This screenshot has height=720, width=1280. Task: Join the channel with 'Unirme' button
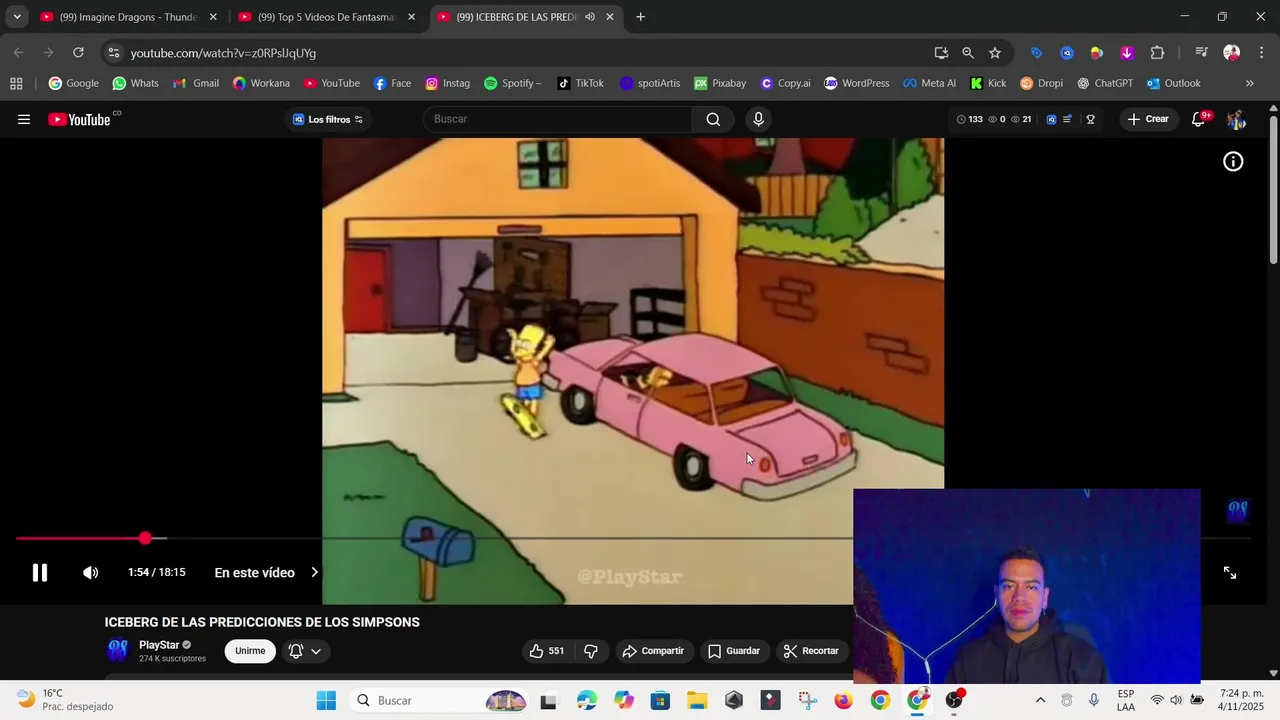(250, 651)
